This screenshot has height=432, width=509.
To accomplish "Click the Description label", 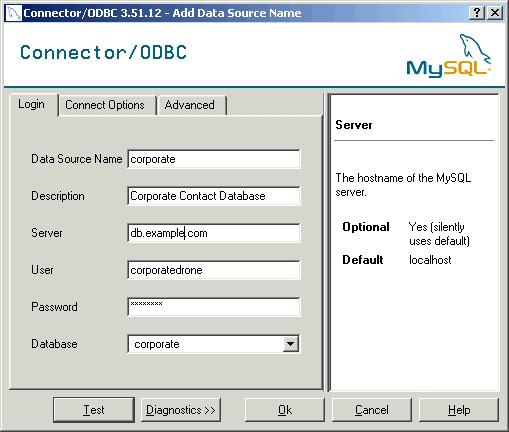I will (58, 196).
